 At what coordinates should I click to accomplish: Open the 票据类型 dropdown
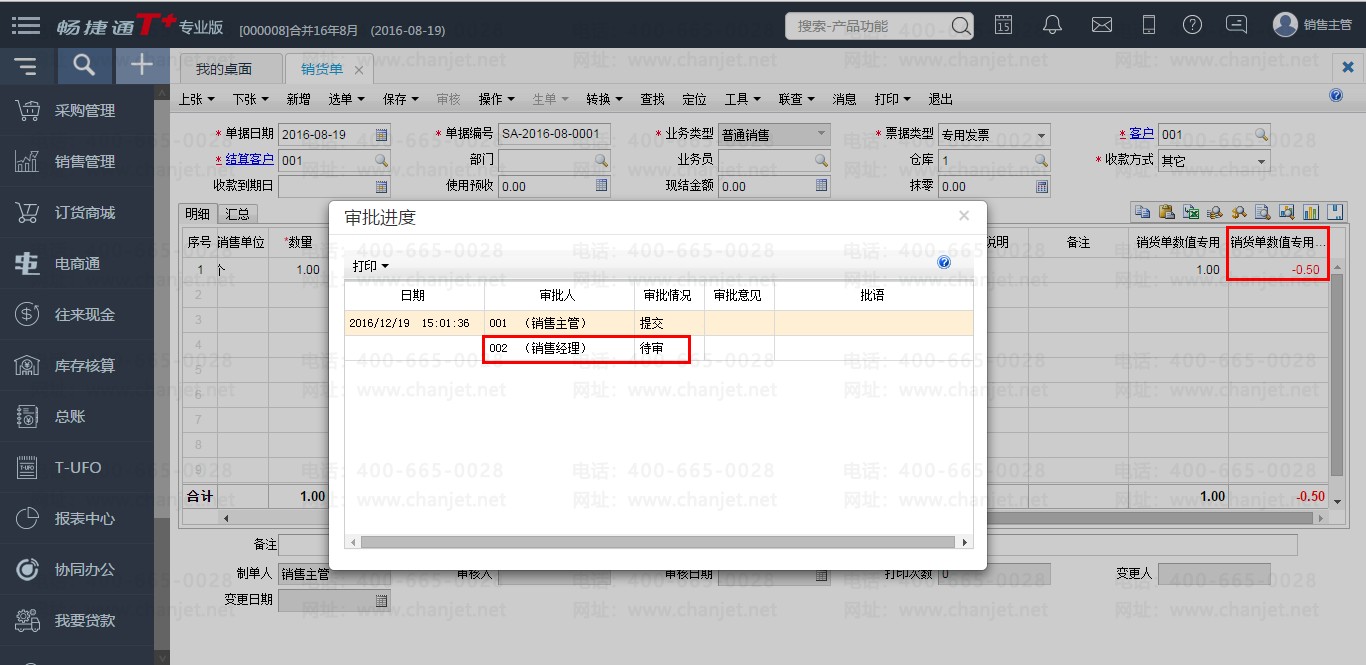[1041, 135]
